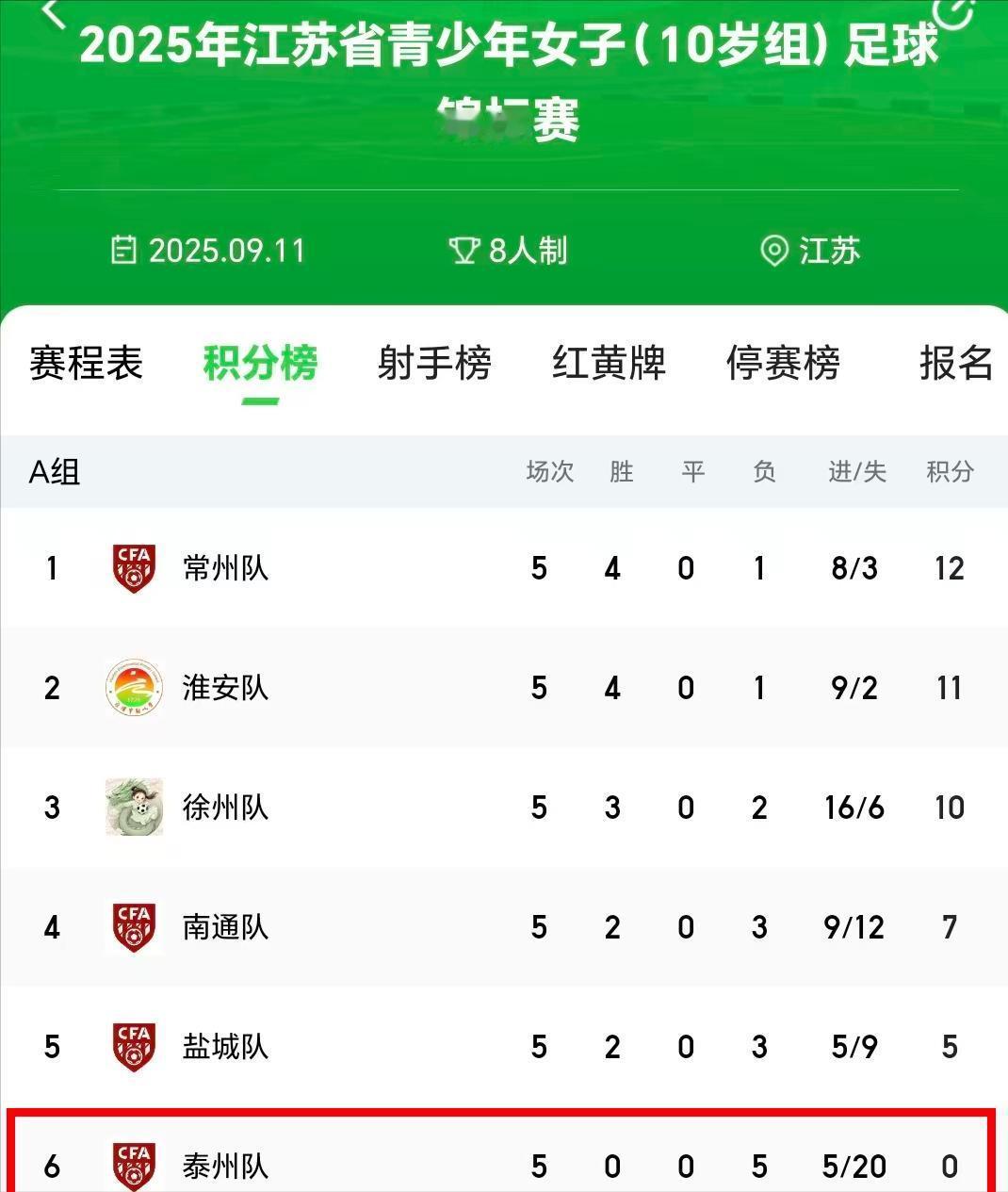Open the 徐州队 team name link
1008x1192 pixels.
coord(226,808)
